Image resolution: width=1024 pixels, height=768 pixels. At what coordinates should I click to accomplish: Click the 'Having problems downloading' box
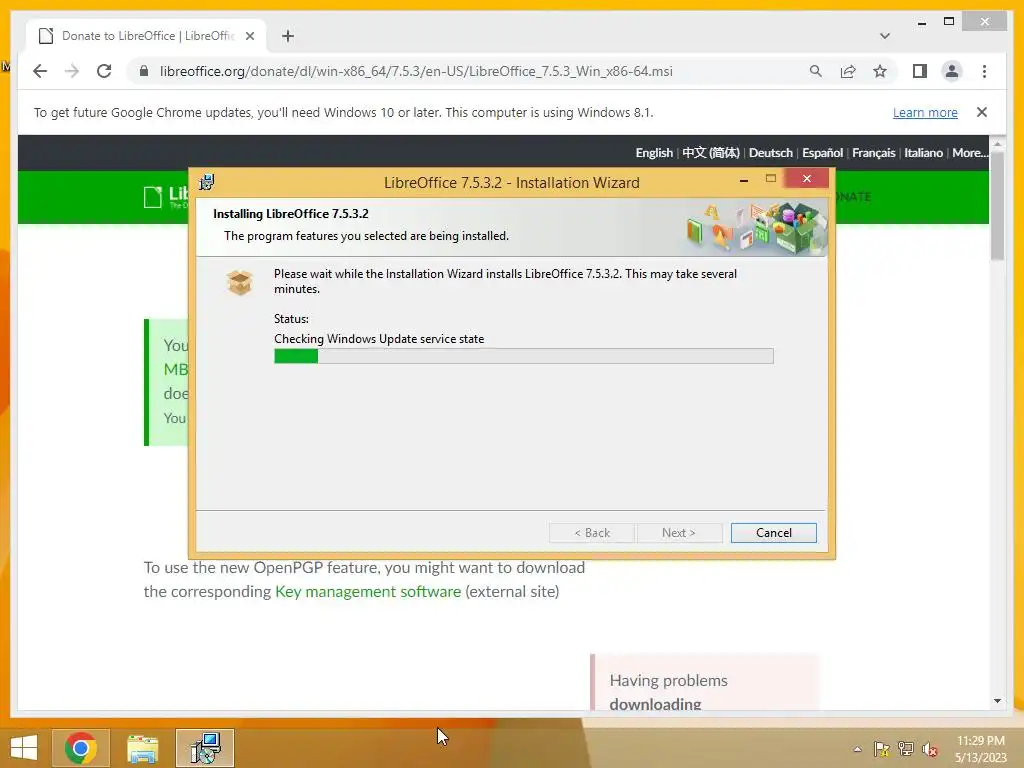tap(705, 682)
